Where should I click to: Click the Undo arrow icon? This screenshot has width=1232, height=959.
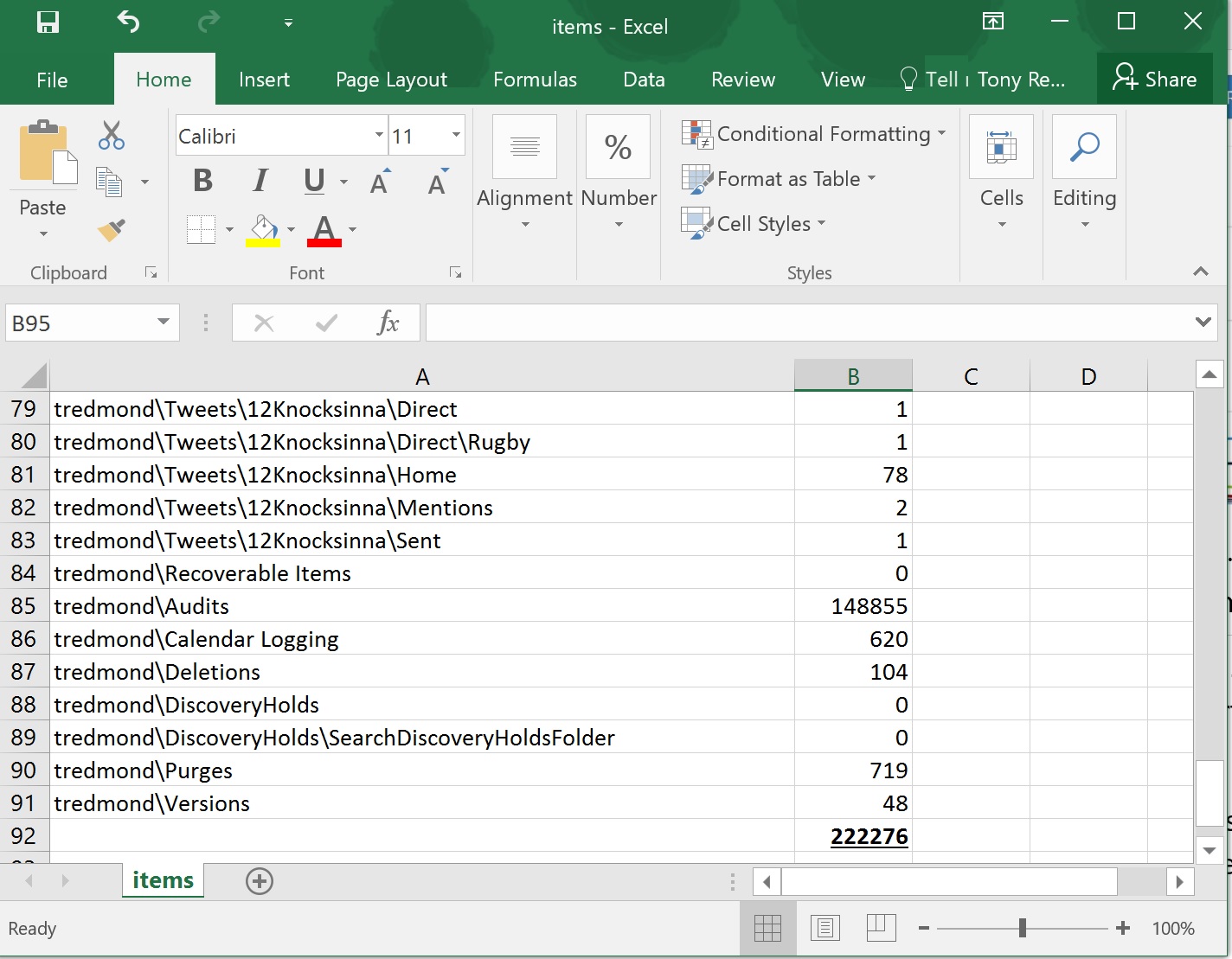coord(128,22)
